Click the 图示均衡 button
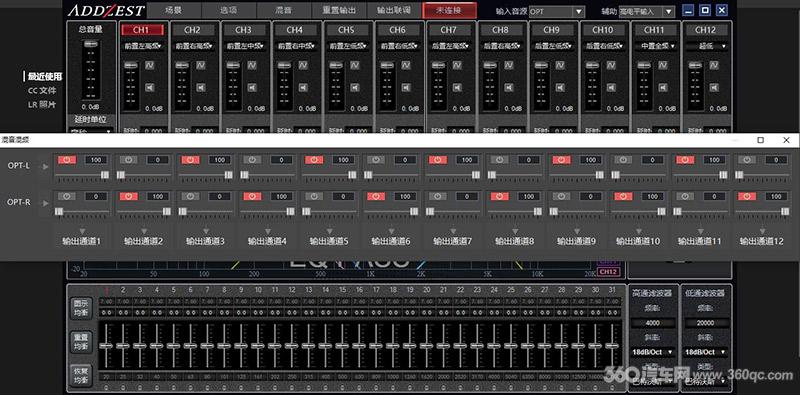Image resolution: width=800 pixels, height=395 pixels. pyautogui.click(x=82, y=308)
